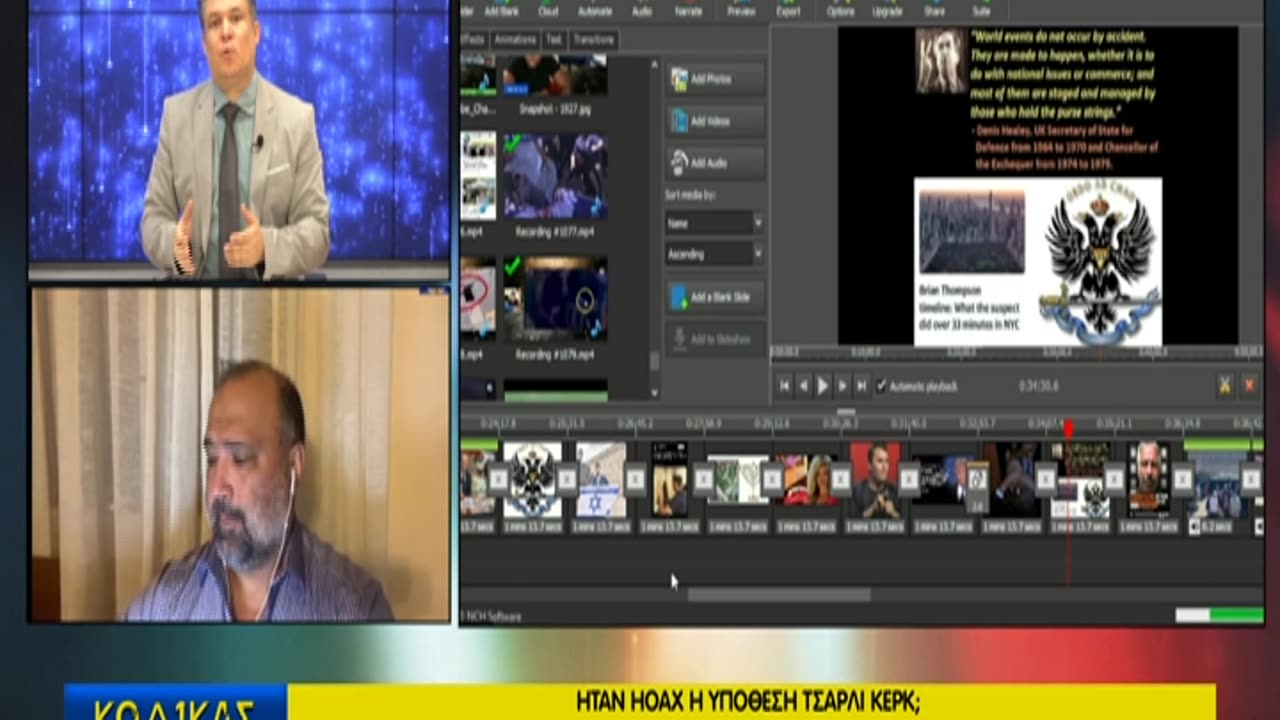
Task: Toggle the Automatic playback checkbox
Action: click(x=882, y=386)
